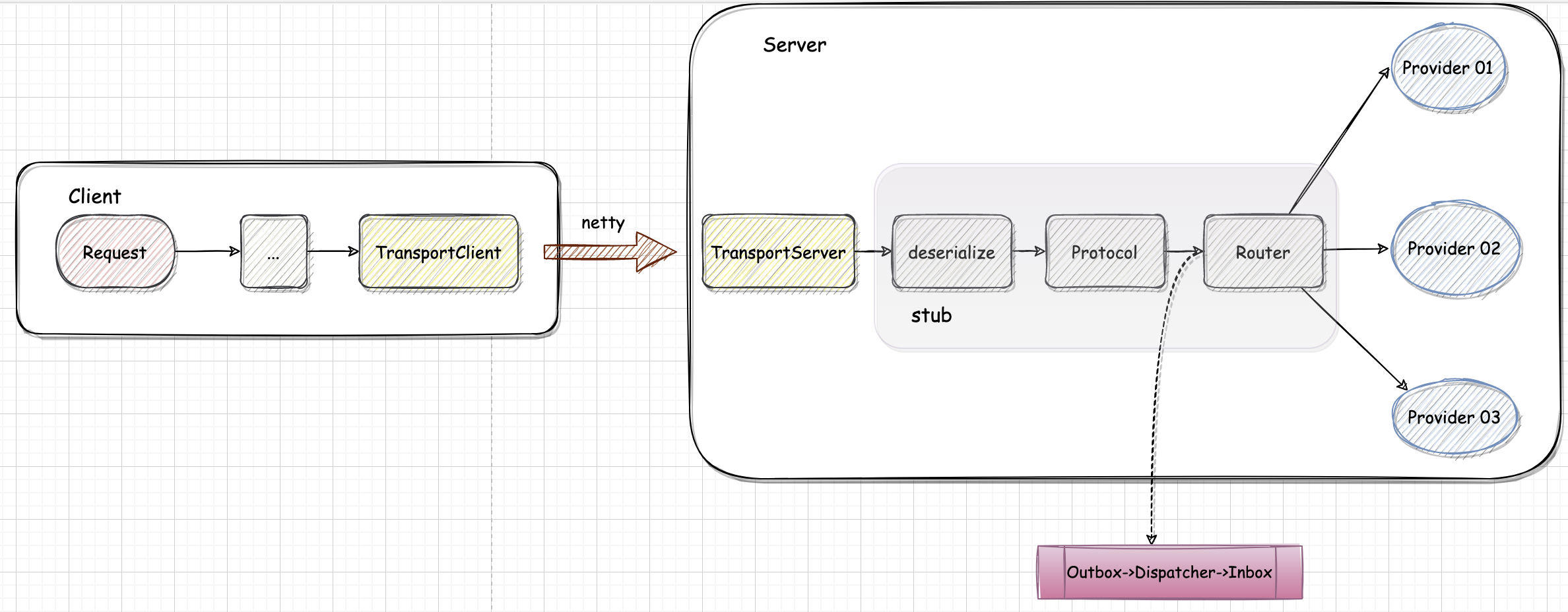Select the ellipsis placeholder box

[x=274, y=252]
